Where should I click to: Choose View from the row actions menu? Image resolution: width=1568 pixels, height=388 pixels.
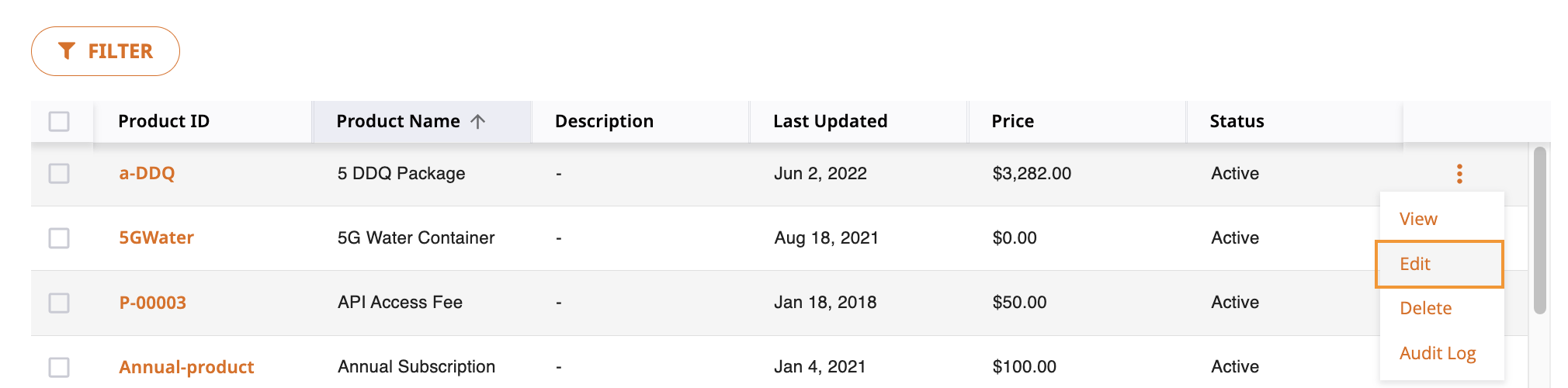pos(1418,219)
